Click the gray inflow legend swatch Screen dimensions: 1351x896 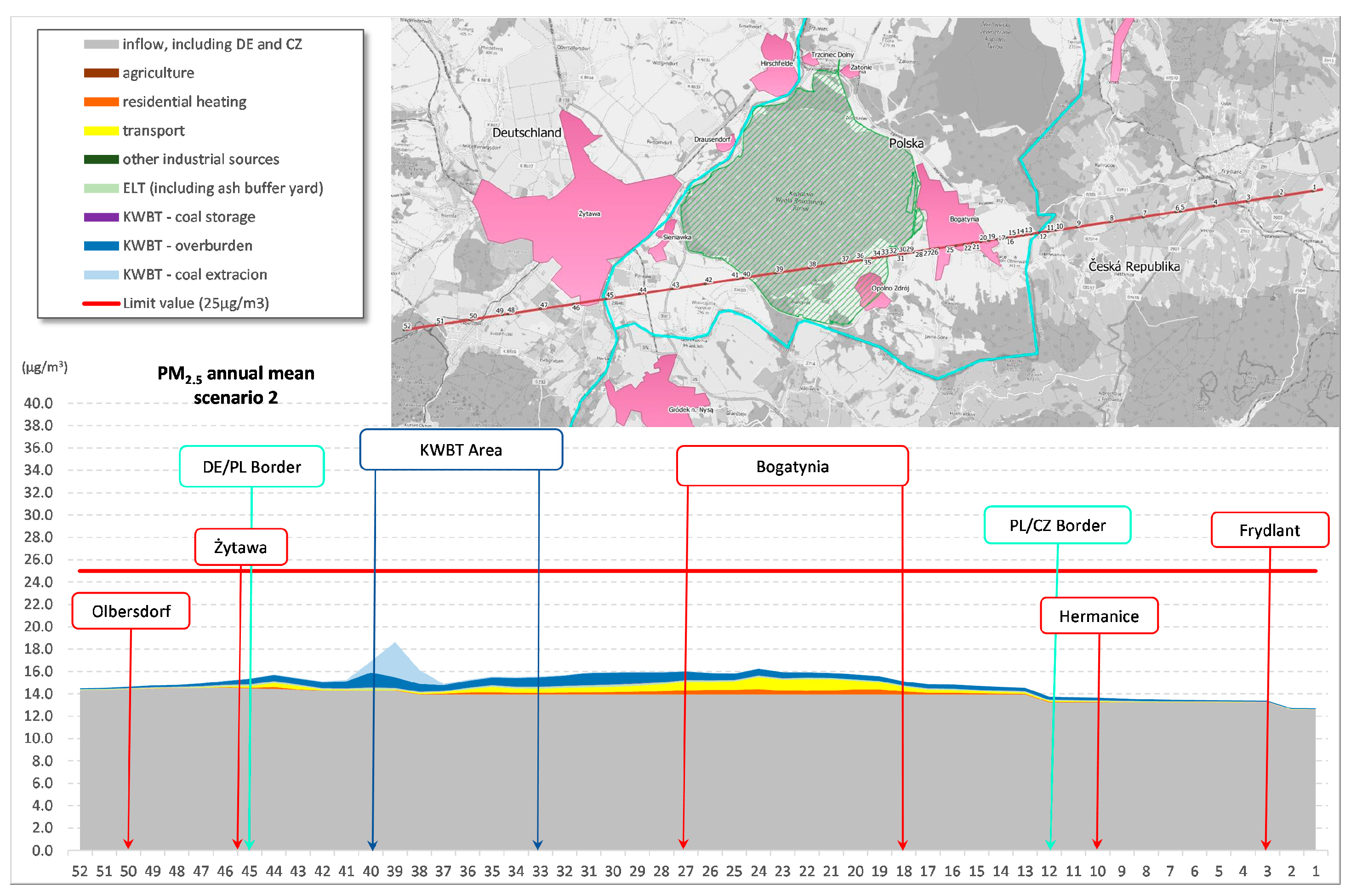(101, 45)
